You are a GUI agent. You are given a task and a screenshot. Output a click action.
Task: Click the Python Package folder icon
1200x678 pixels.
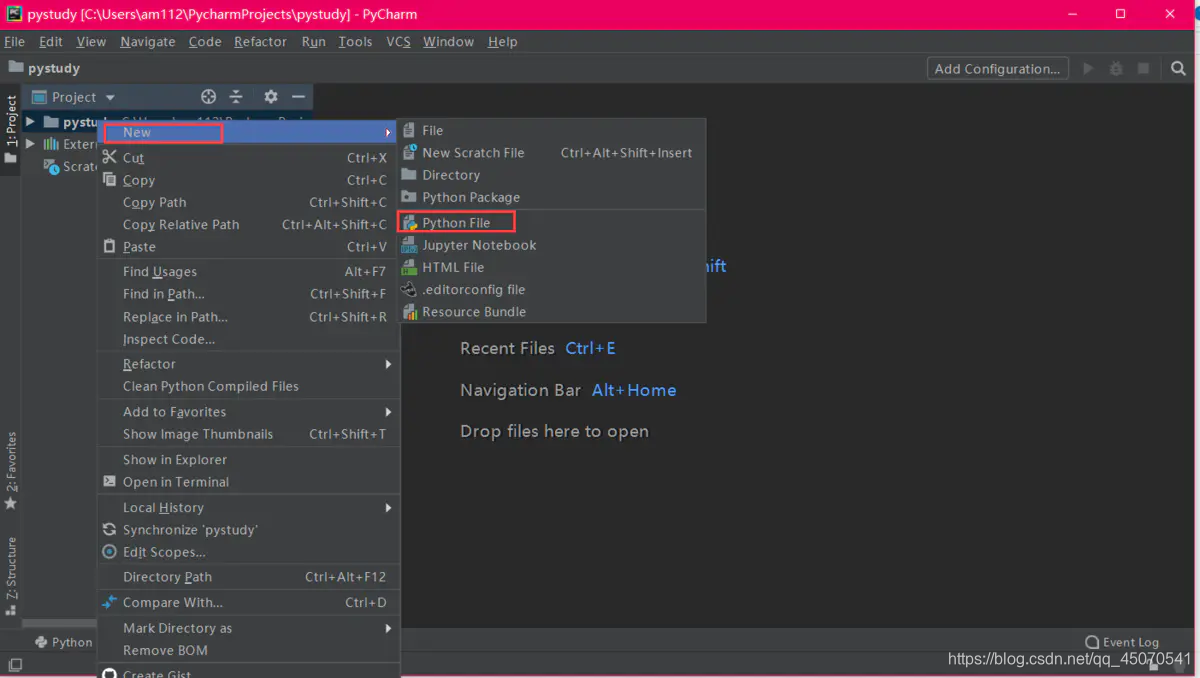(x=409, y=197)
